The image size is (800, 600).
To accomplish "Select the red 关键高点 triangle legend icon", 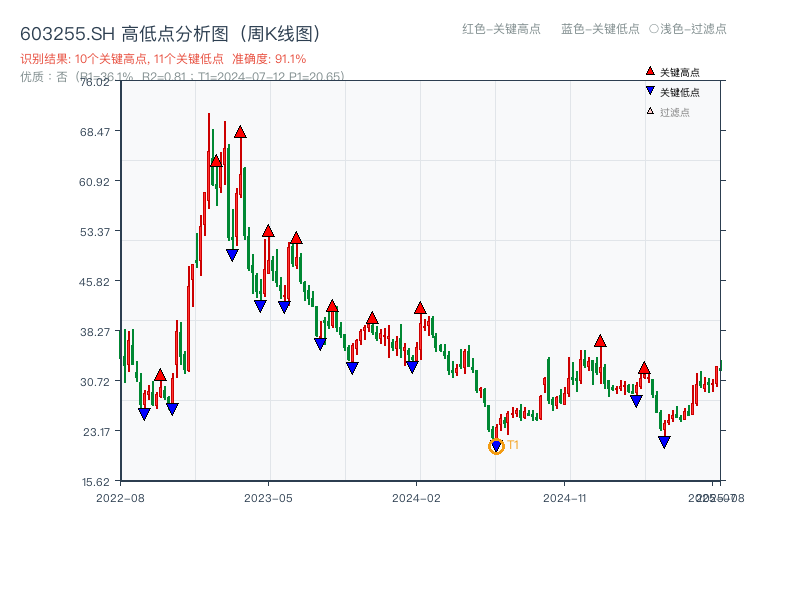I will point(648,70).
